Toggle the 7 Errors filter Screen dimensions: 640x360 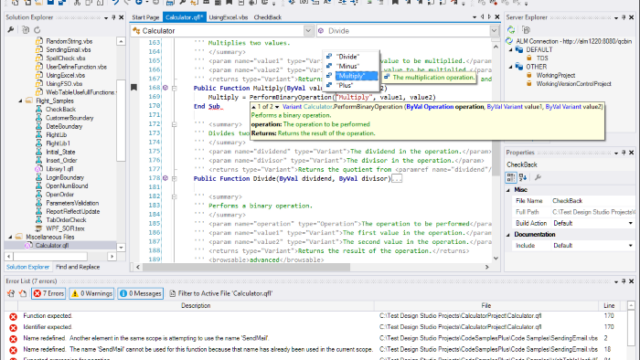click(49, 293)
